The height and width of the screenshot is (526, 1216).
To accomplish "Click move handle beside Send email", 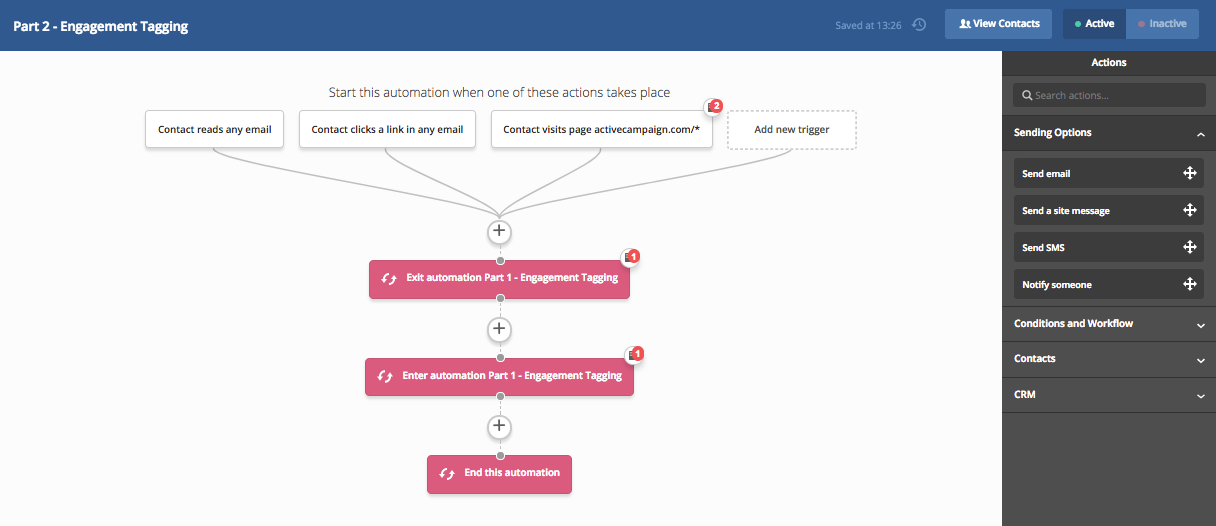I will point(1190,173).
